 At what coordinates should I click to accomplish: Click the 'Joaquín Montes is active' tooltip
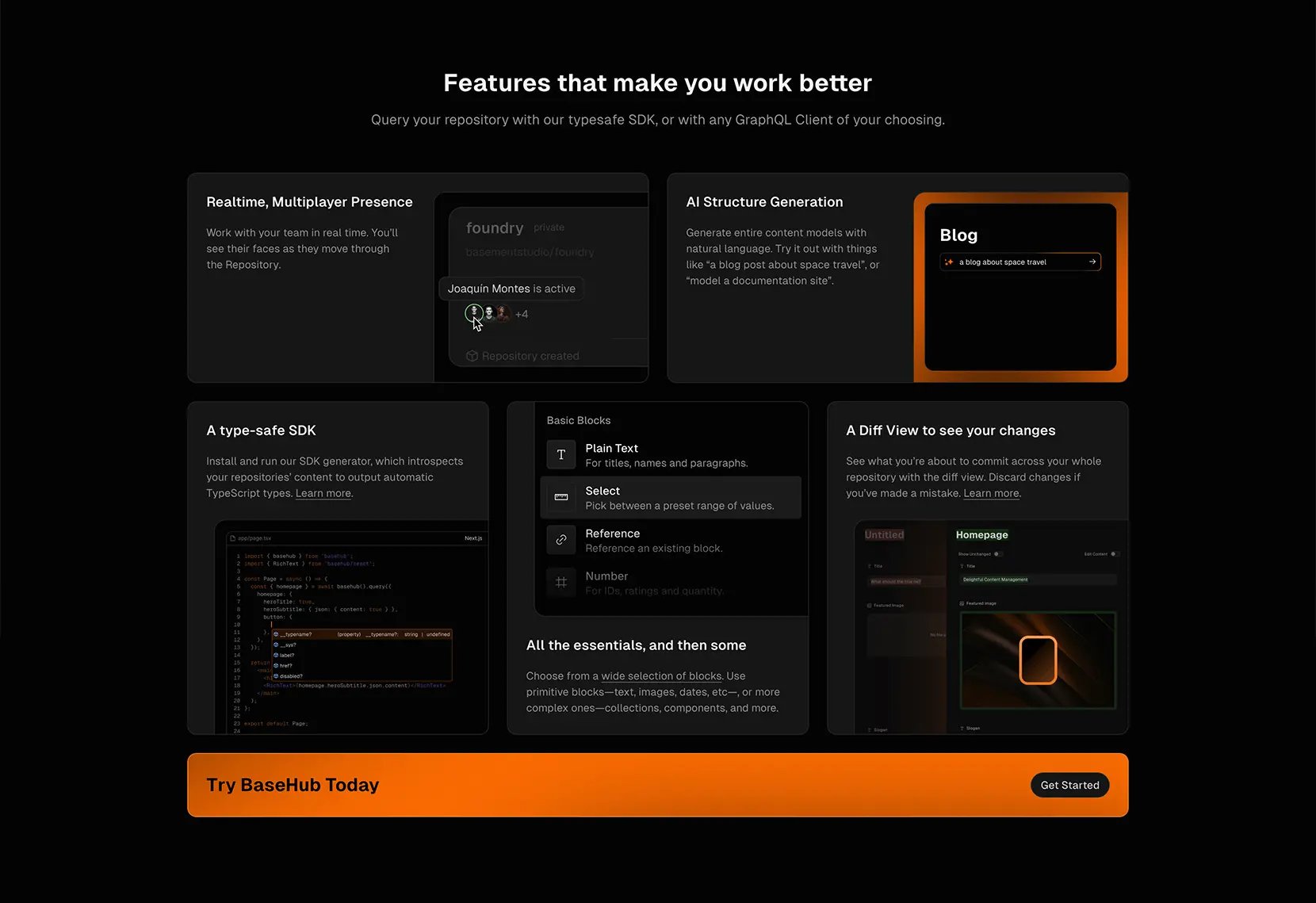click(x=511, y=289)
